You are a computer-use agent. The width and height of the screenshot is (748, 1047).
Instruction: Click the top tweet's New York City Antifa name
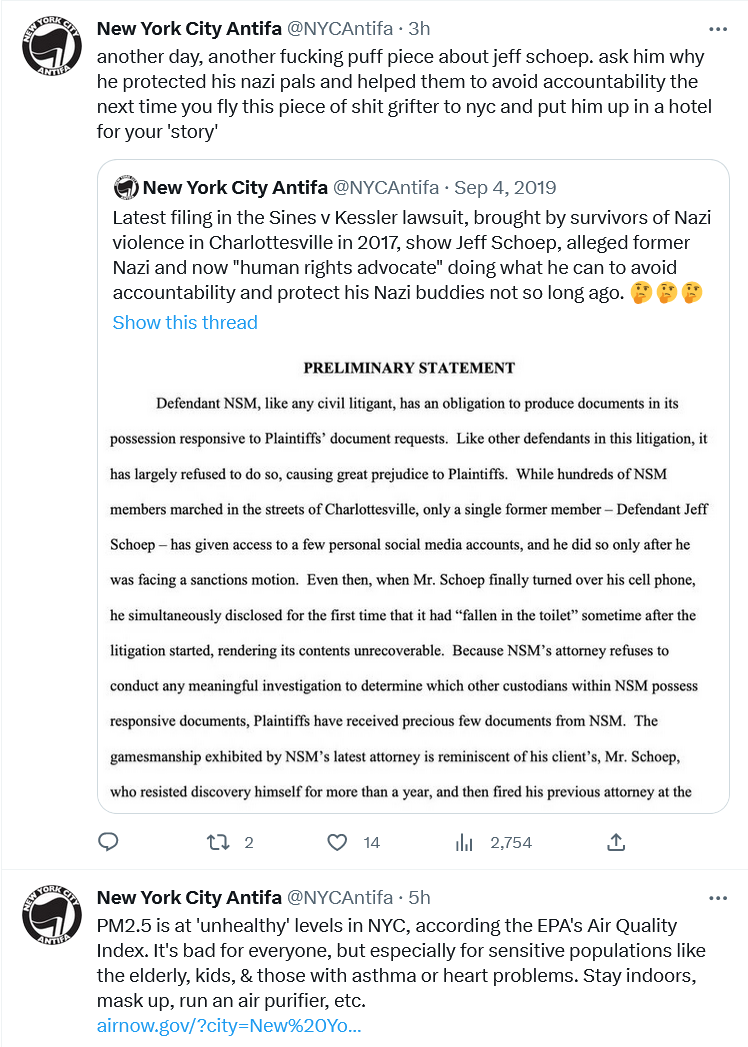coord(189,29)
